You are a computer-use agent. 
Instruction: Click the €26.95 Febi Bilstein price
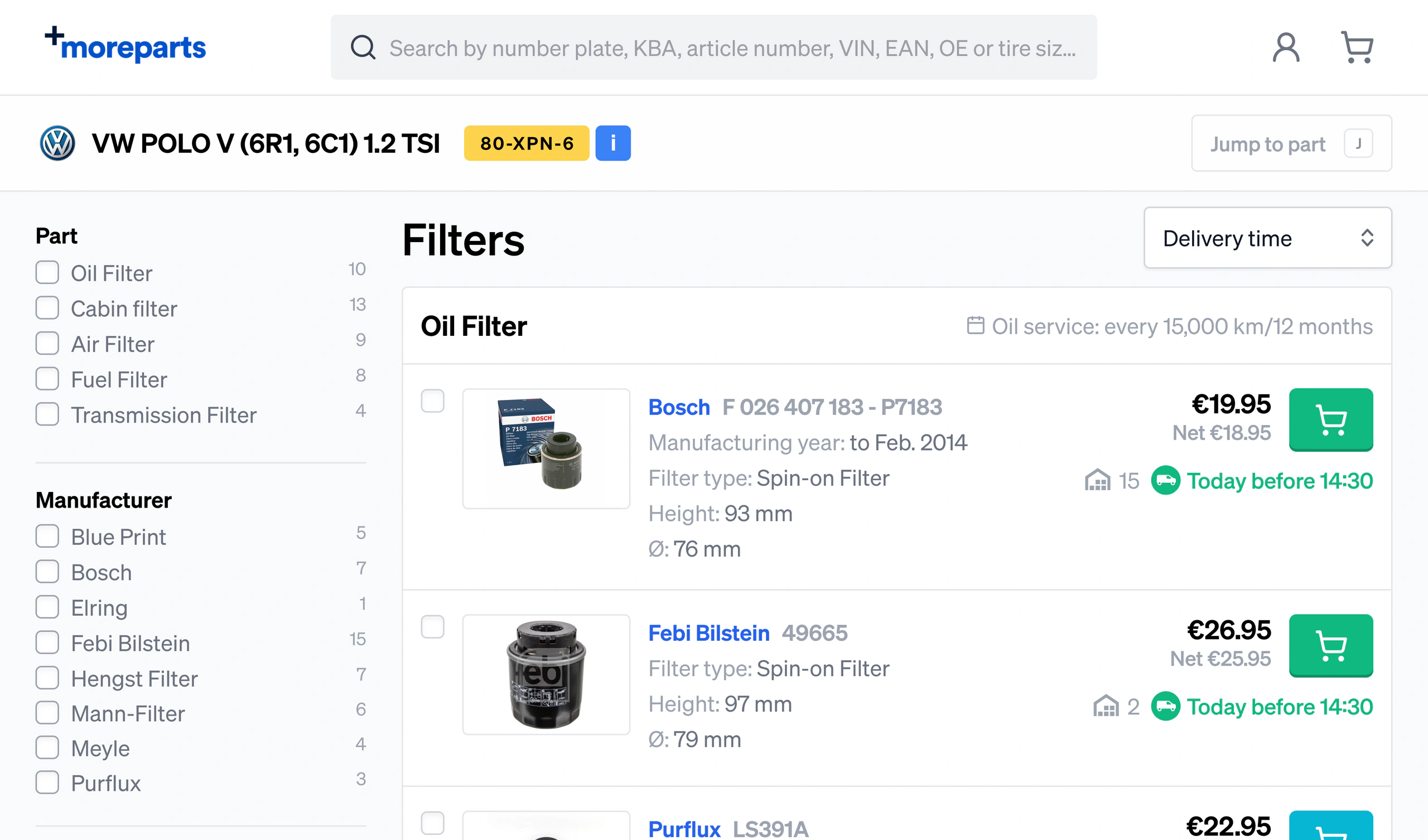point(1229,630)
